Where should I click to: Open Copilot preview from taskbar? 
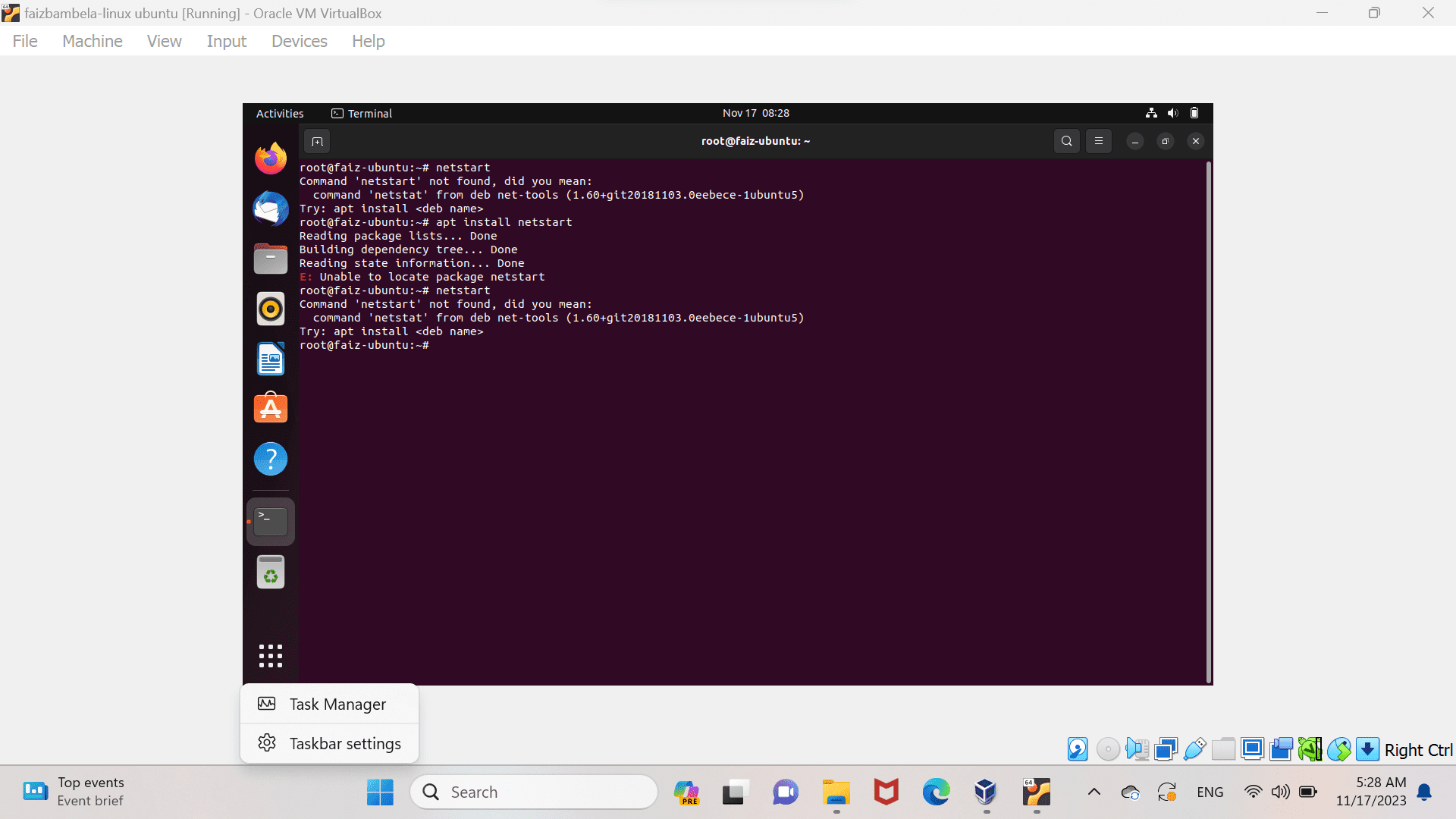click(x=687, y=792)
